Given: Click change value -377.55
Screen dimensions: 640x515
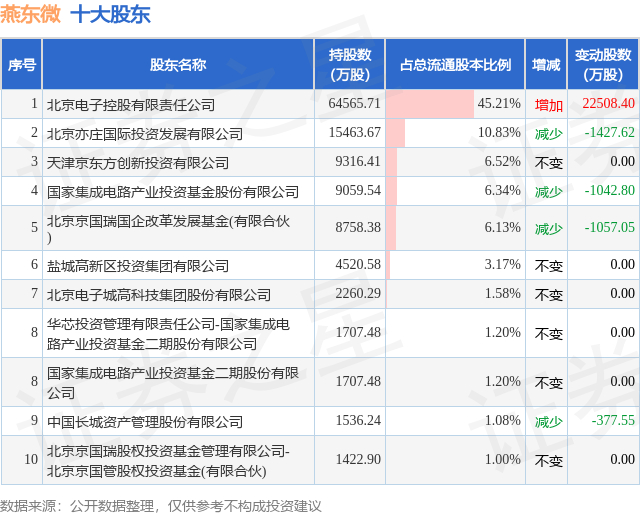Looking at the screenshot, I should 613,420.
